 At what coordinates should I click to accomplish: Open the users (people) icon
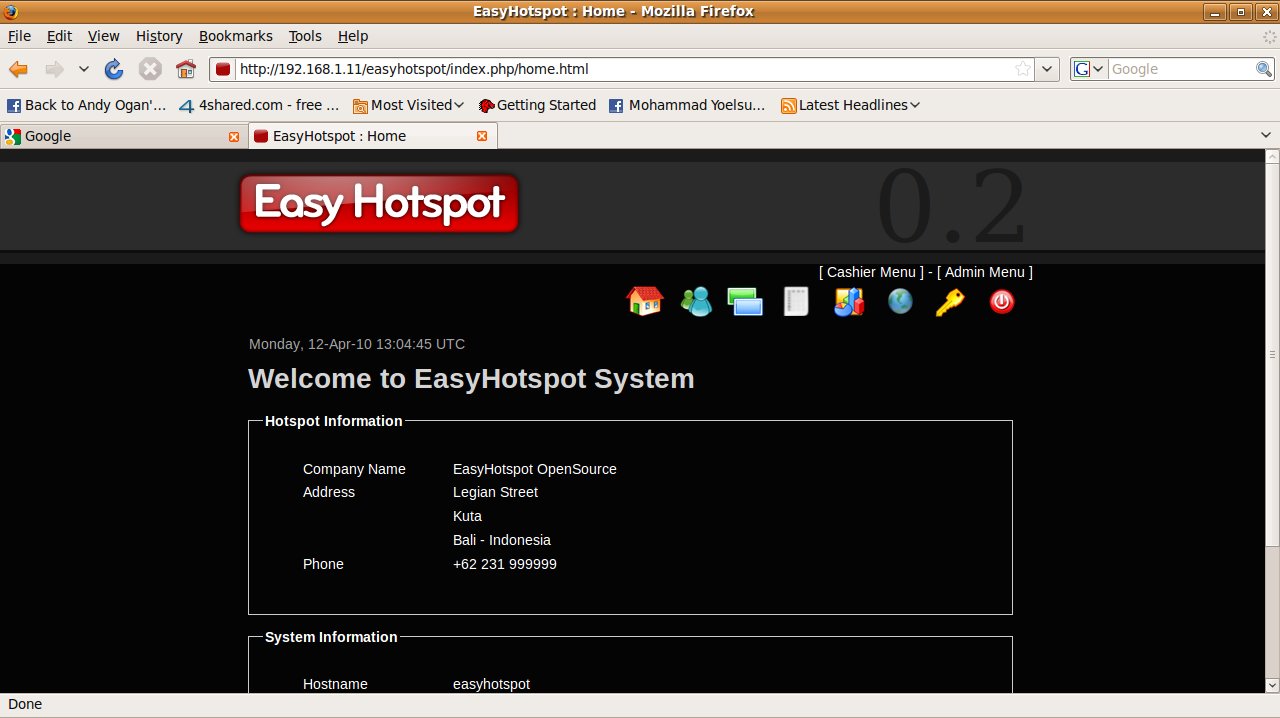tap(696, 301)
